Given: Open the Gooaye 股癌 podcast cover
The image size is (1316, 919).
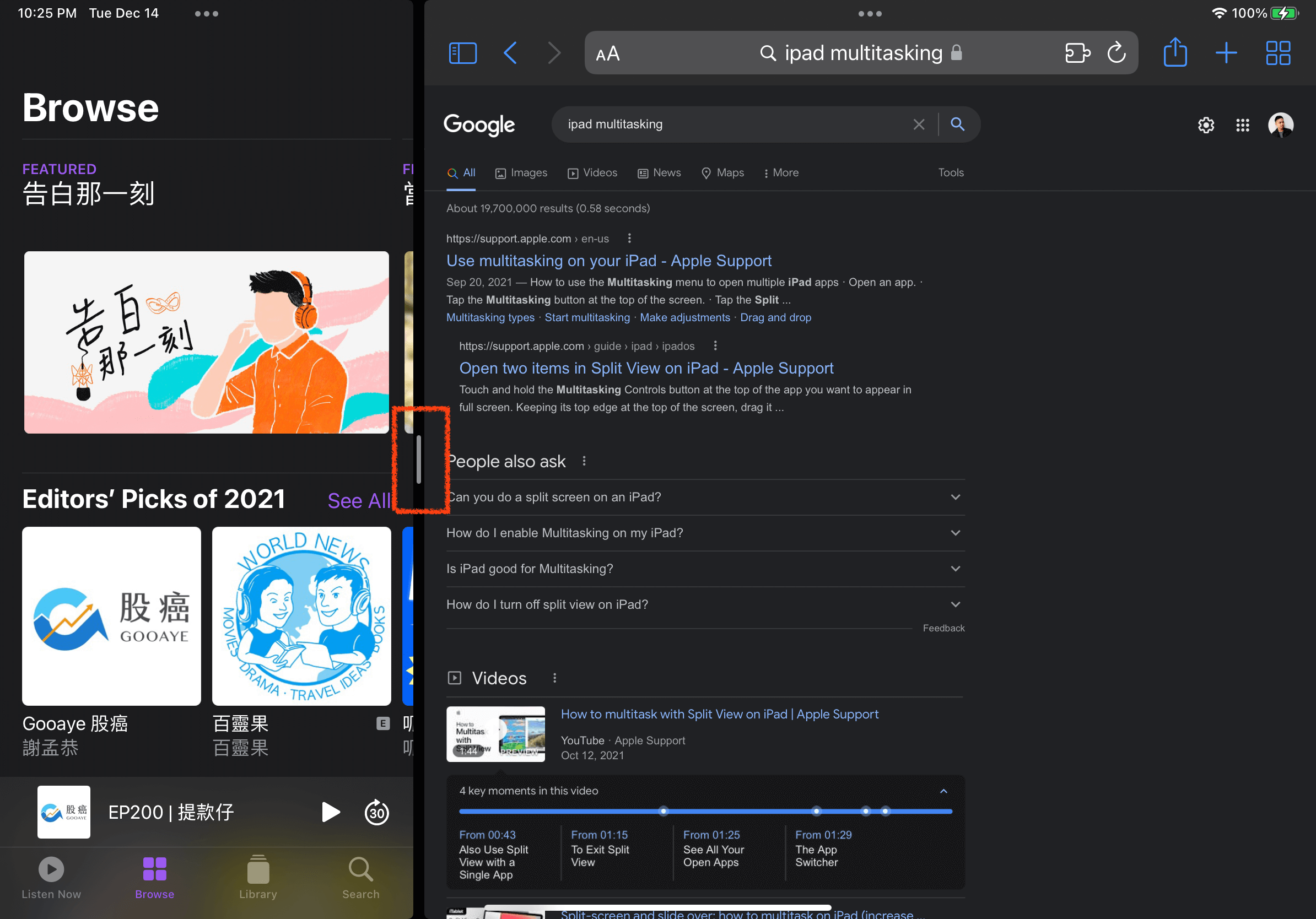Looking at the screenshot, I should (112, 616).
